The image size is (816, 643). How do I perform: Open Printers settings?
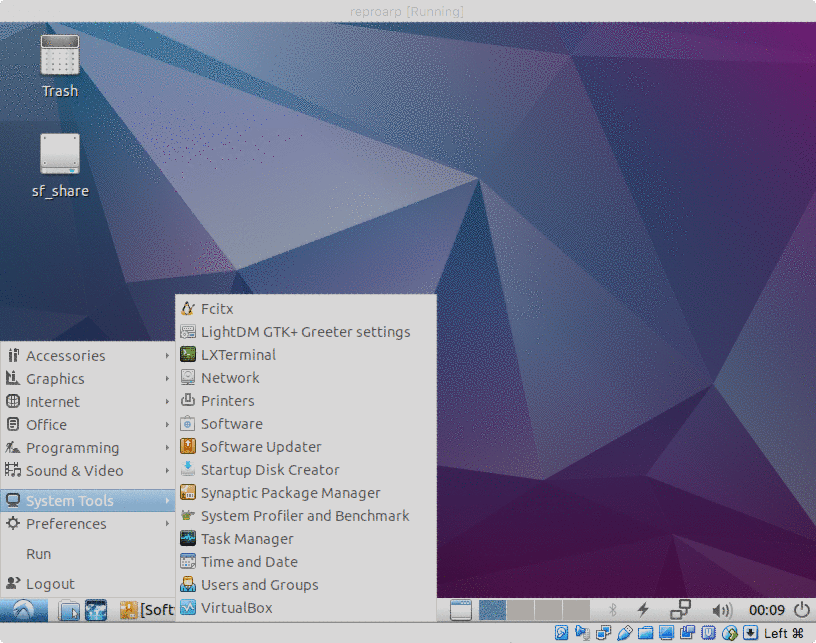pyautogui.click(x=305, y=401)
